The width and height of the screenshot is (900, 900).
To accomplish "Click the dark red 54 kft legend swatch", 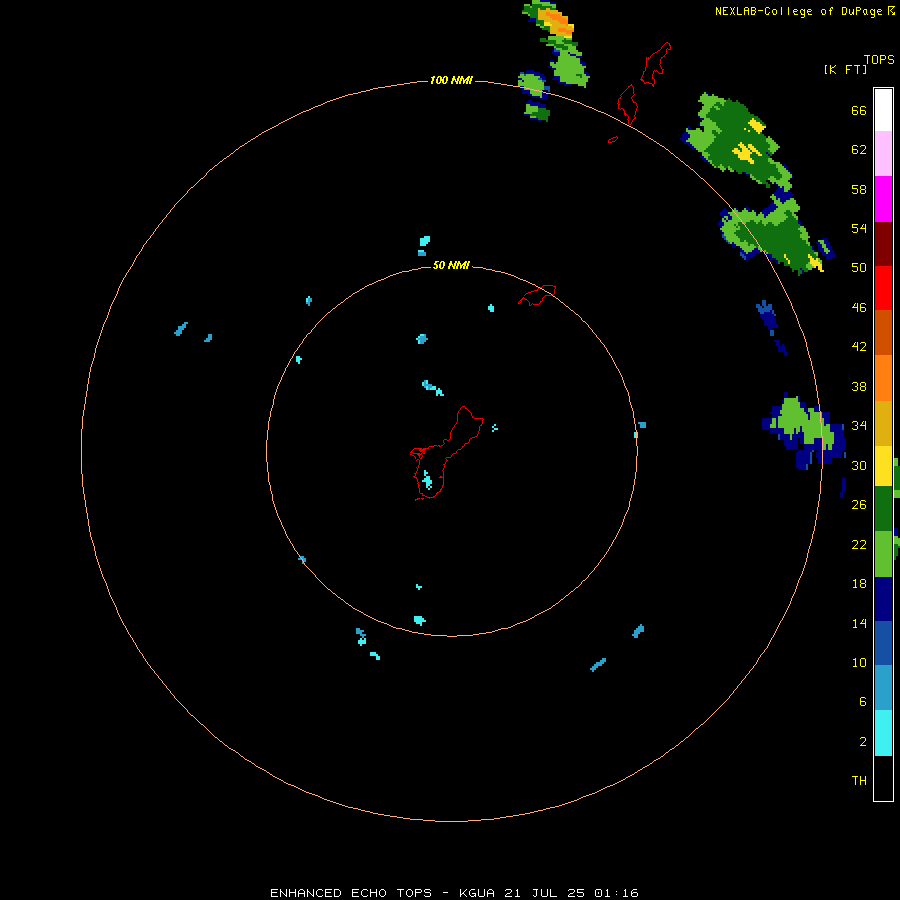I will 883,243.
